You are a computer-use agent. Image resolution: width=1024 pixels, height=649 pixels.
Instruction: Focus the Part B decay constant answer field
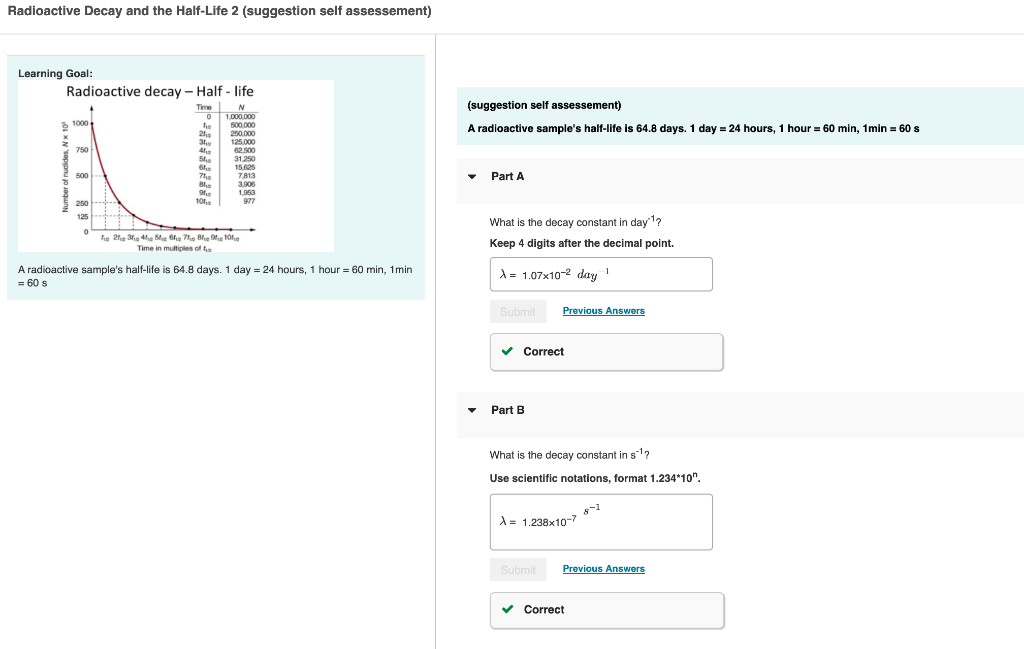[601, 522]
